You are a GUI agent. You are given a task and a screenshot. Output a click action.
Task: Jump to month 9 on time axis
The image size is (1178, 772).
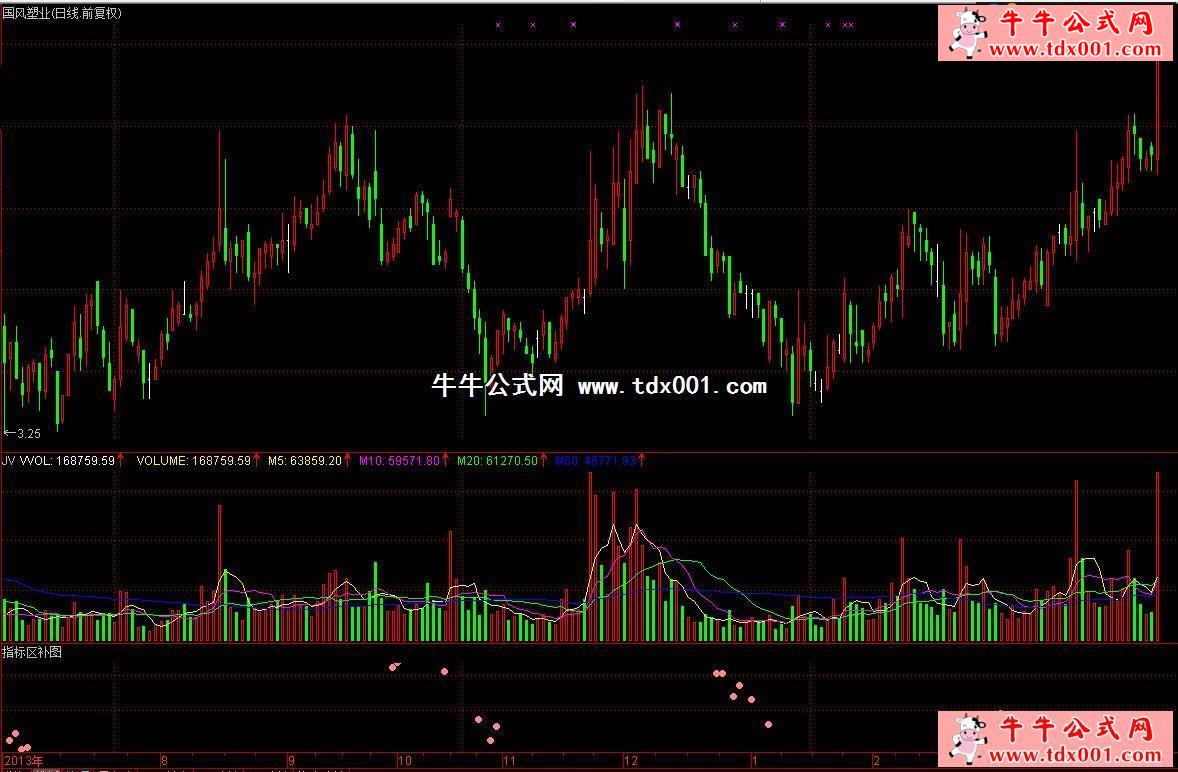(x=291, y=761)
